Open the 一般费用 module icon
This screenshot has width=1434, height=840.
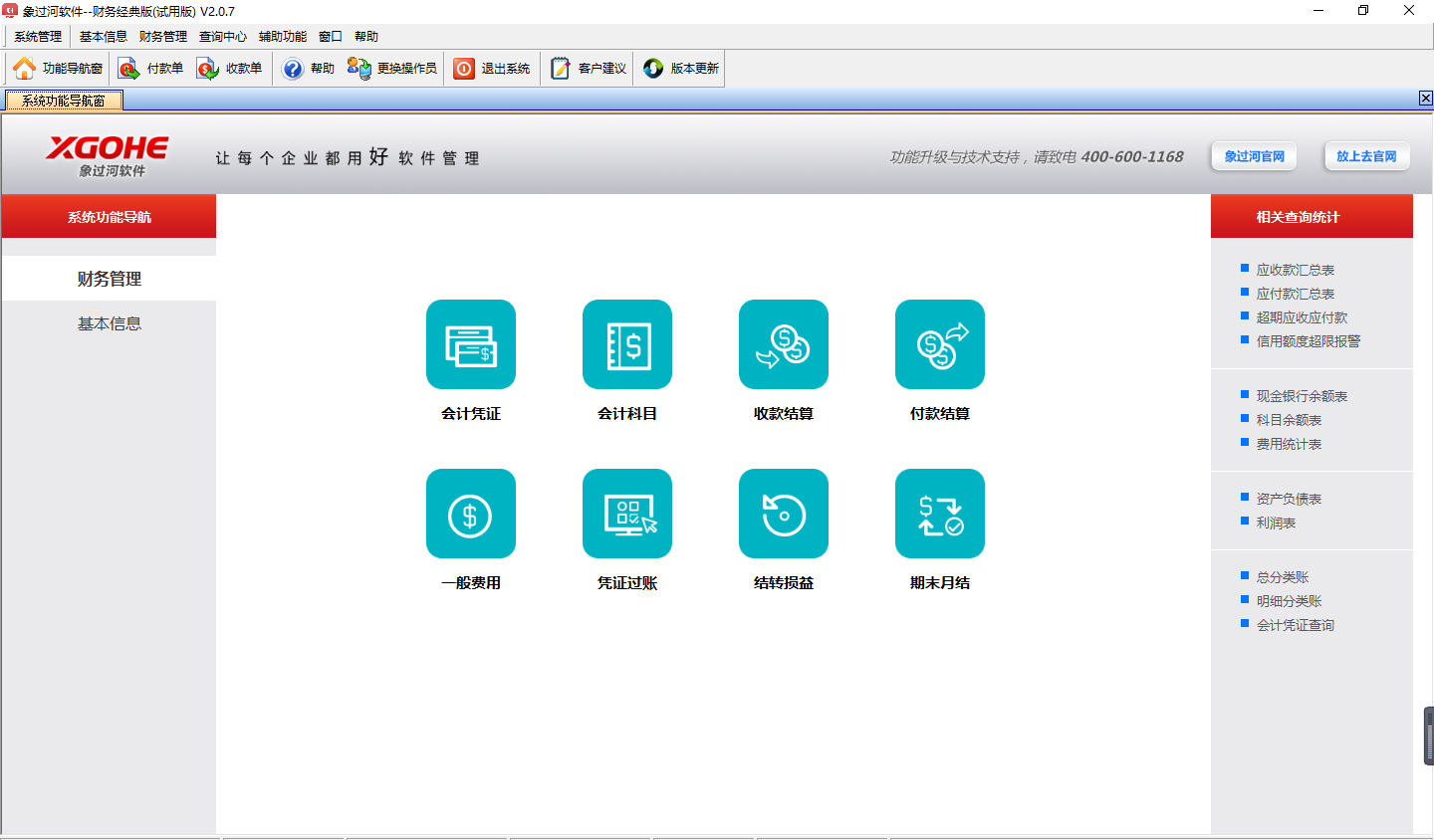point(471,514)
